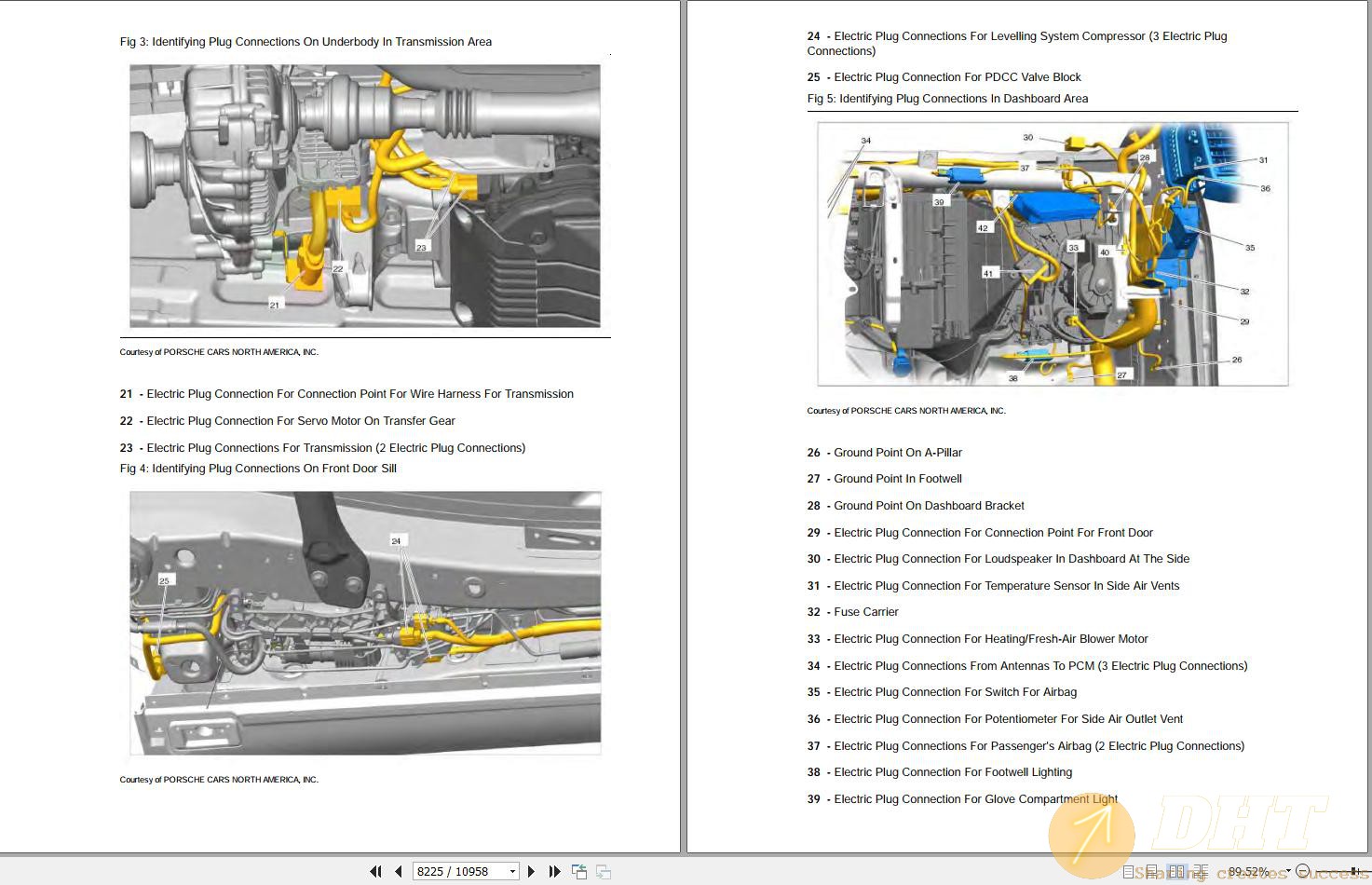
Task: Click the Fig 4 front door sill diagram
Action: coord(365,622)
